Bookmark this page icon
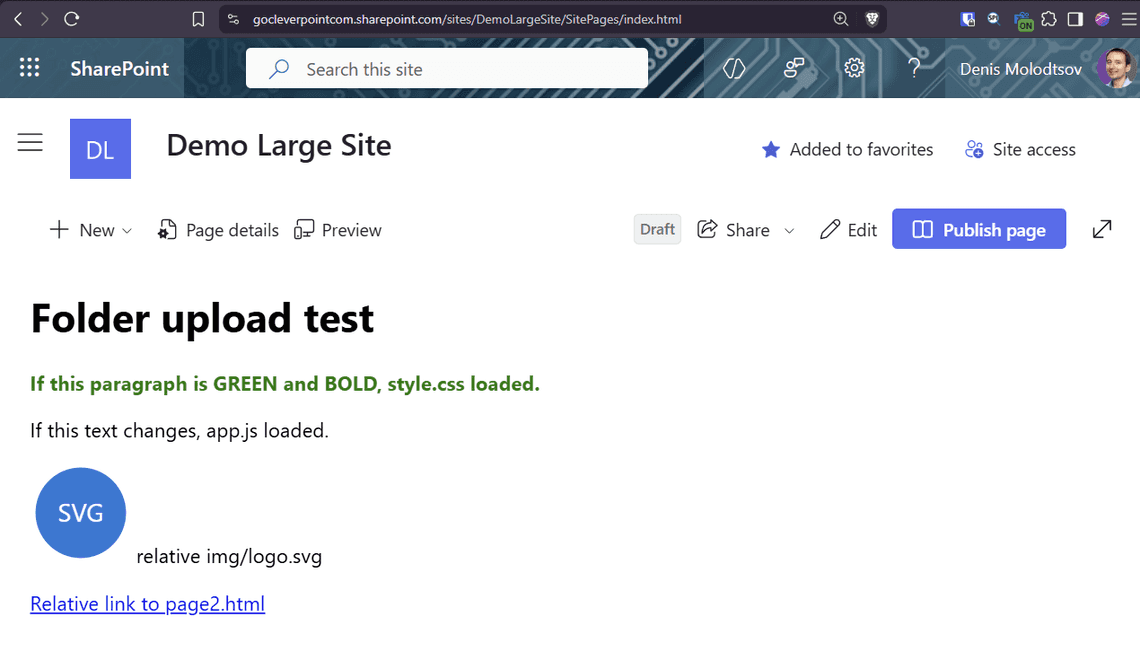1140x645 pixels. 198,19
